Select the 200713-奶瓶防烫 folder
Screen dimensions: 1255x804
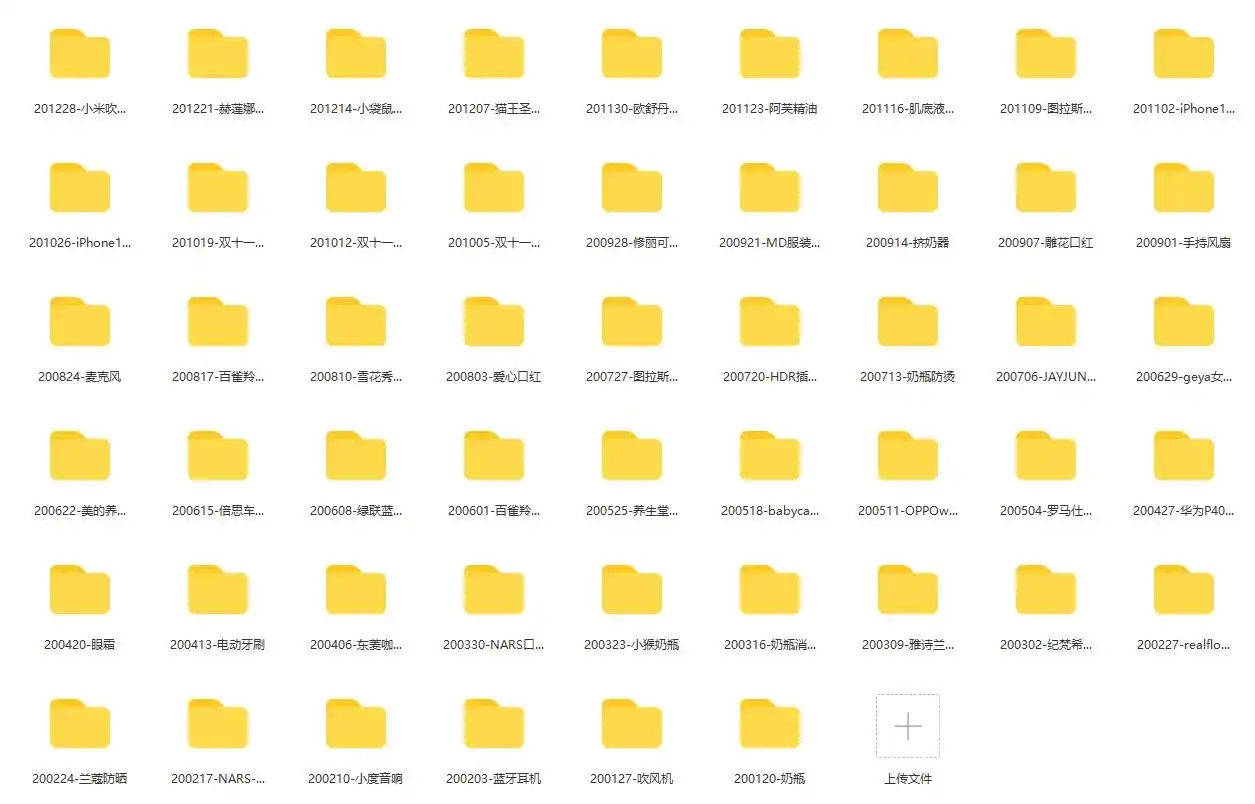point(907,322)
